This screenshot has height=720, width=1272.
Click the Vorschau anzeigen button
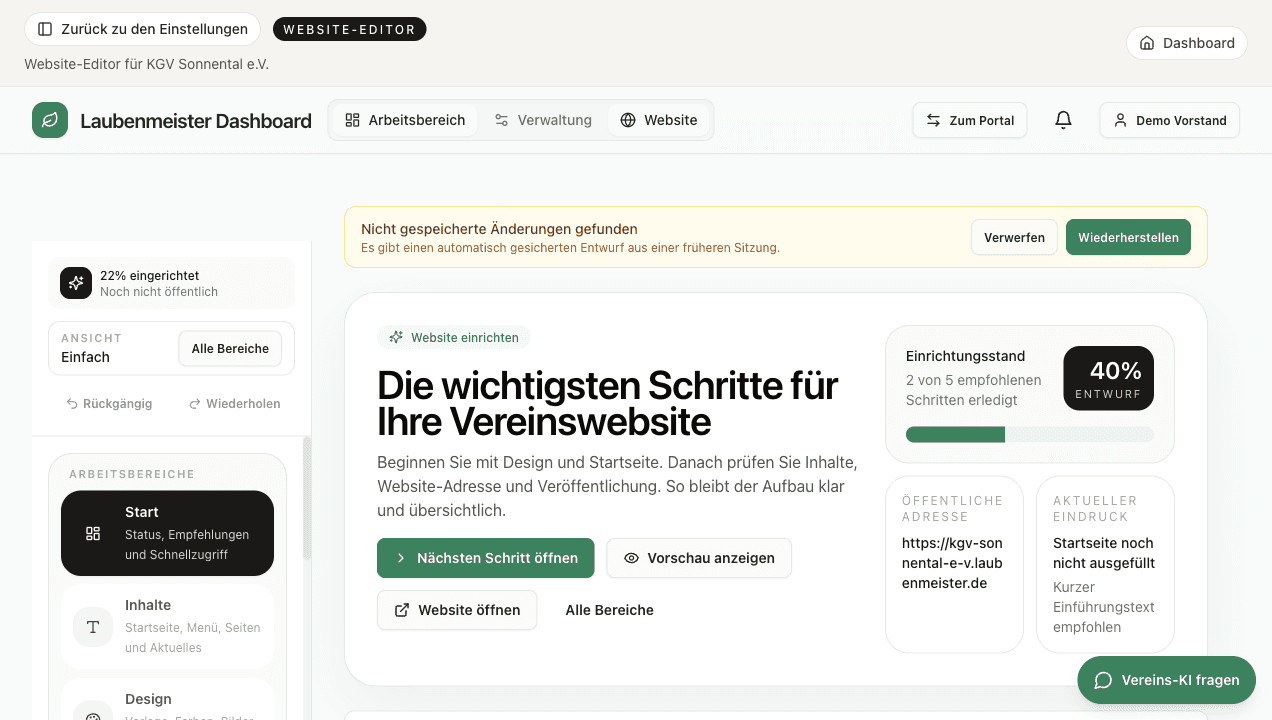699,558
